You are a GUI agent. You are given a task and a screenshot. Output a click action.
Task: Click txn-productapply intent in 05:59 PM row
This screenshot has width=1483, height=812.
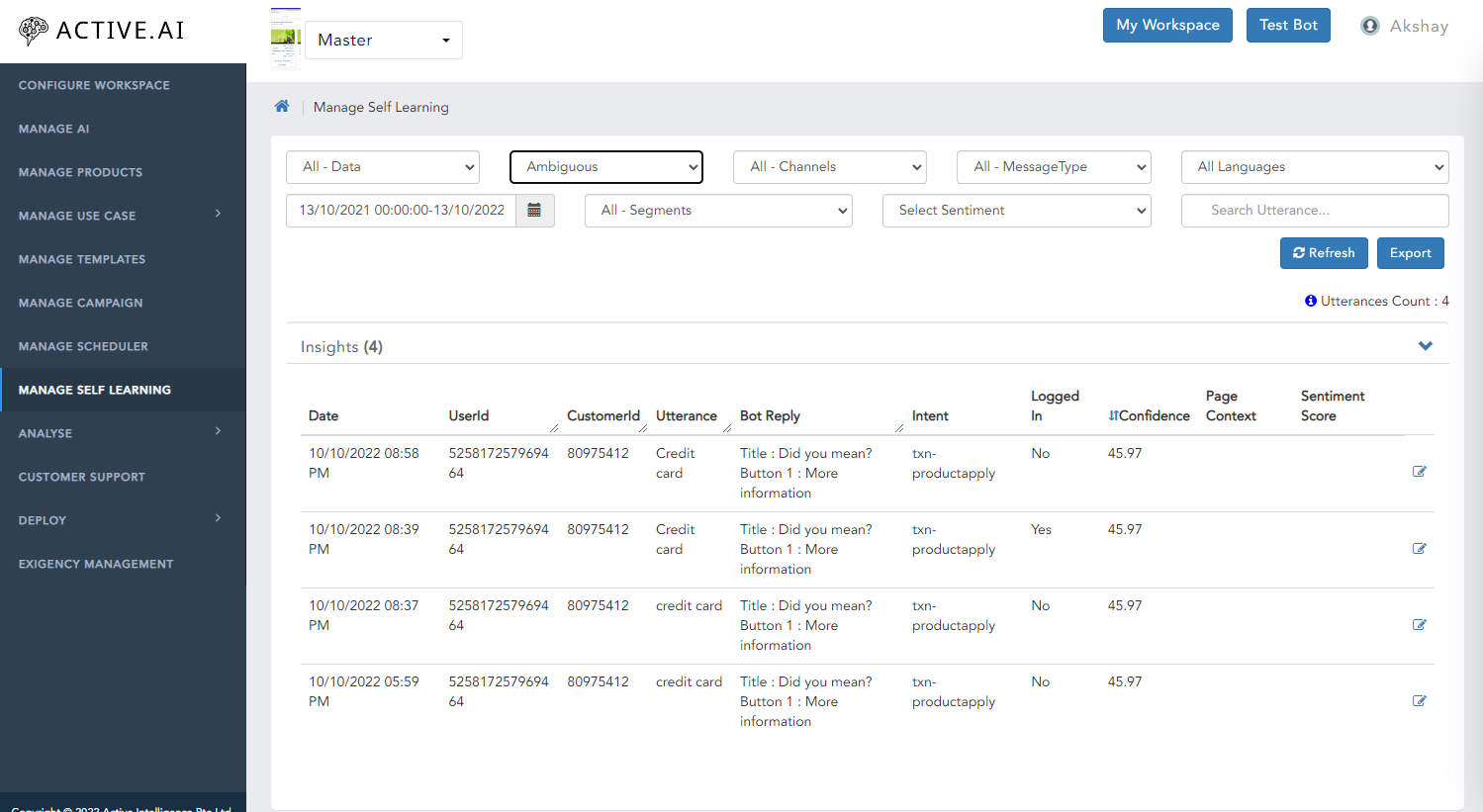(954, 691)
